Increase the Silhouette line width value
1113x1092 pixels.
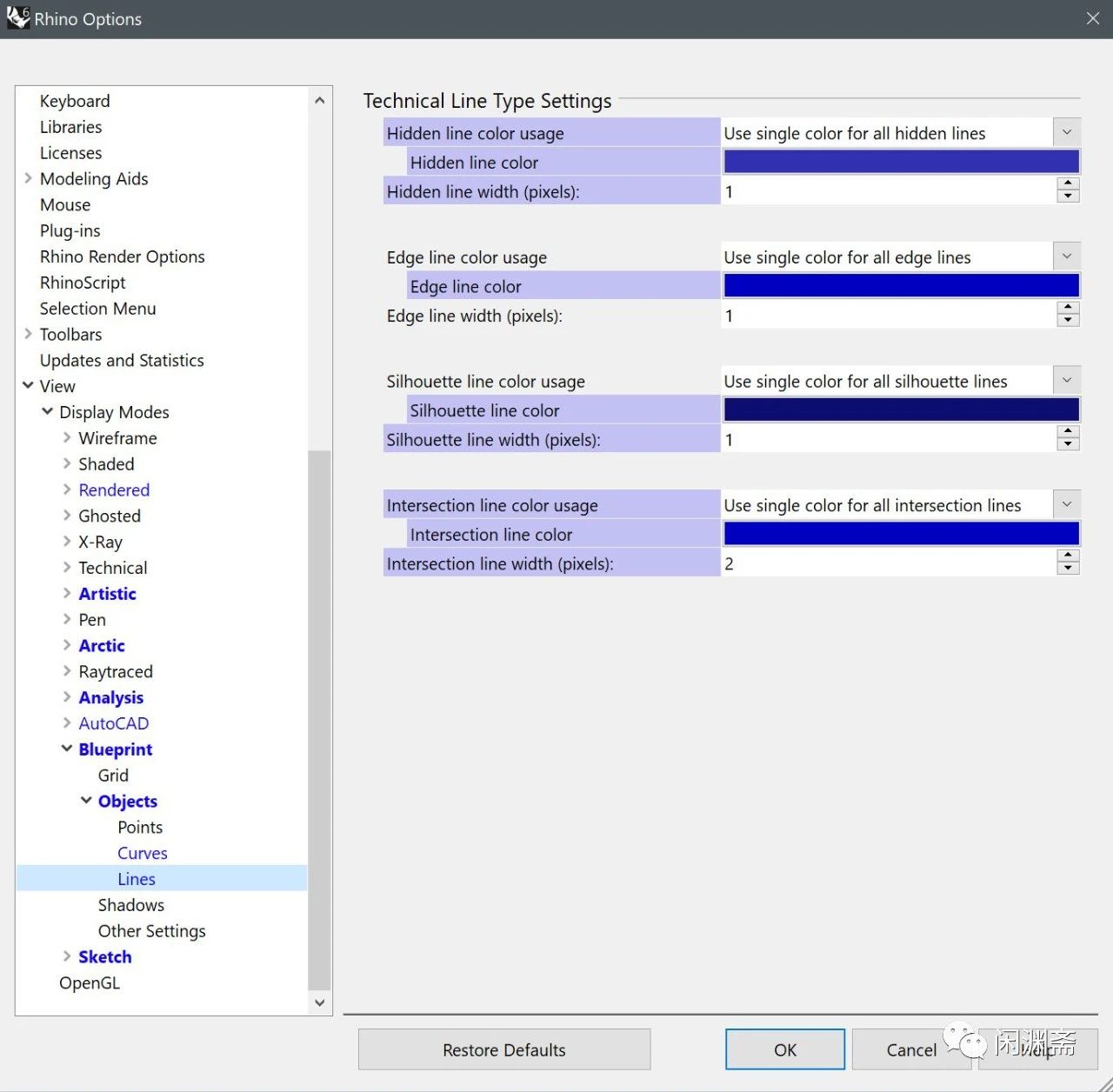click(1069, 432)
